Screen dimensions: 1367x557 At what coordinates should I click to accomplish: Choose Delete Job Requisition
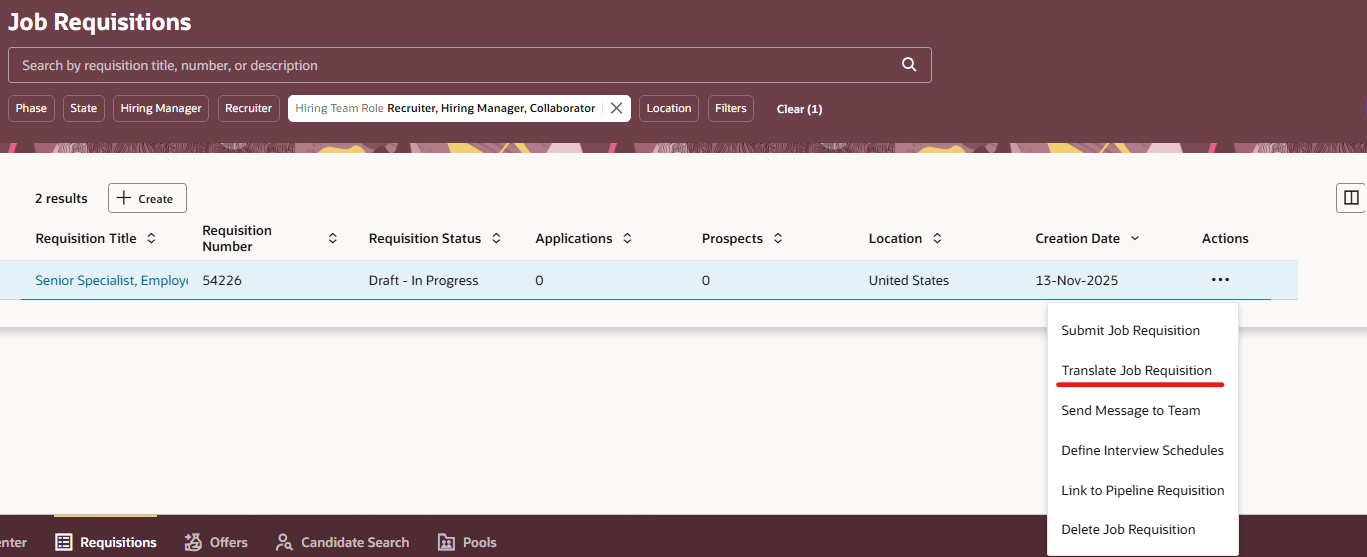(x=1128, y=530)
